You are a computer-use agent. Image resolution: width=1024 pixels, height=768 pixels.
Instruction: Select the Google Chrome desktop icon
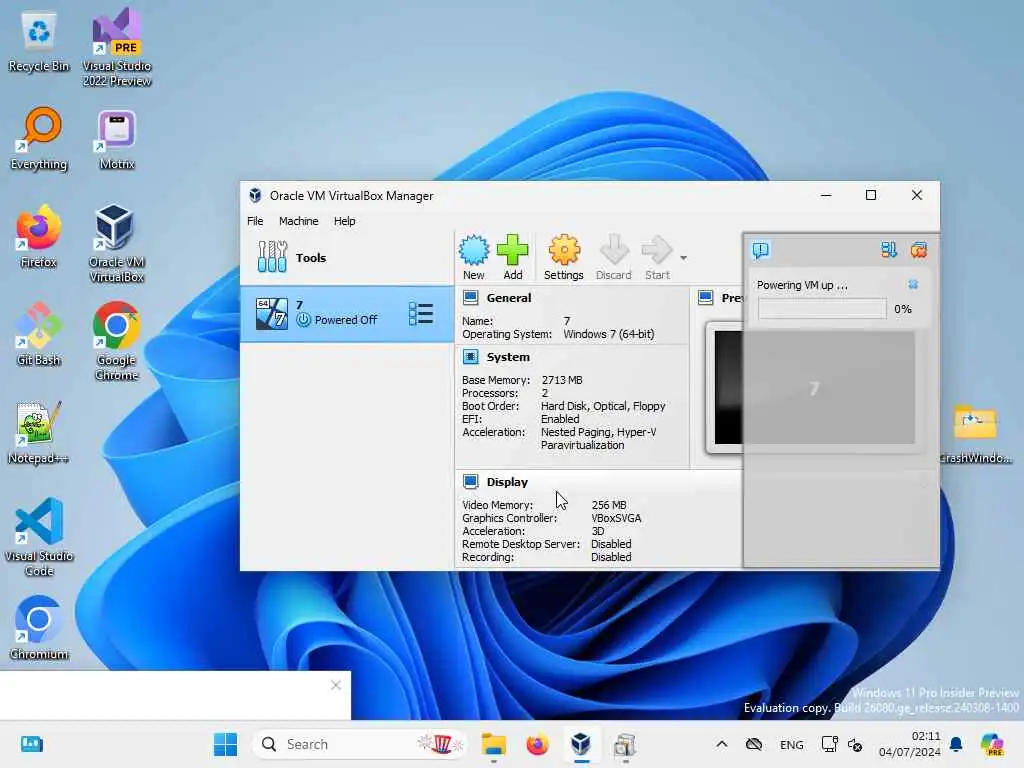click(x=117, y=341)
